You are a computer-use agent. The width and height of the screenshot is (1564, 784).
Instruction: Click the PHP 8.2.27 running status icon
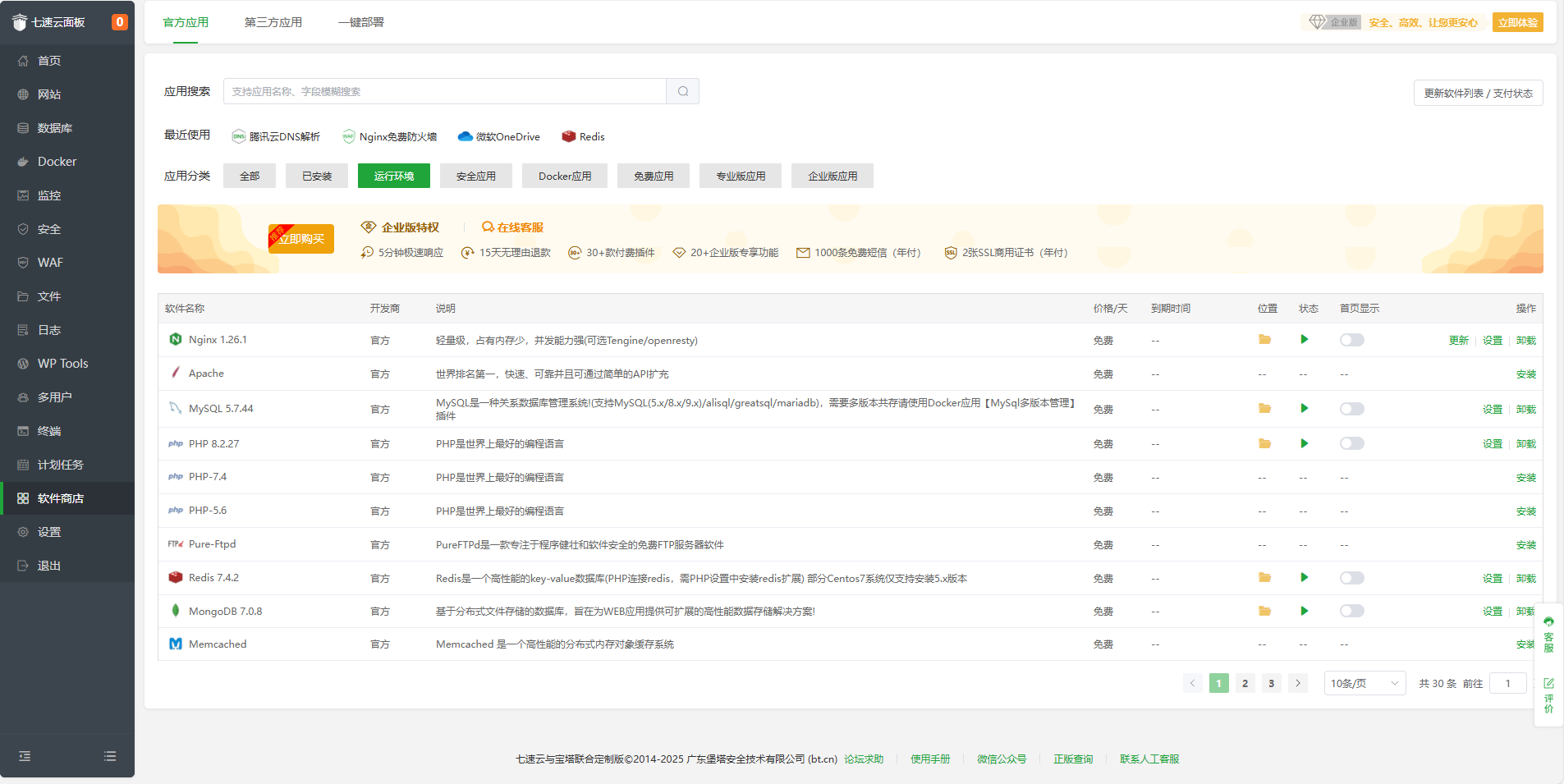click(x=1305, y=443)
